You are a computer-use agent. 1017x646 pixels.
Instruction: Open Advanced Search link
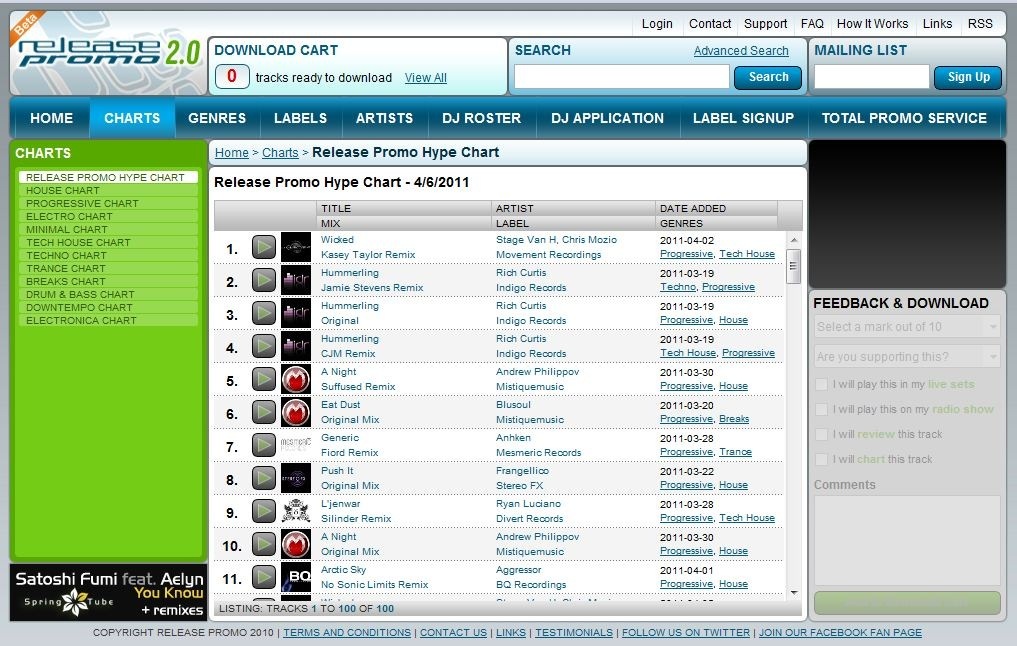click(x=741, y=51)
